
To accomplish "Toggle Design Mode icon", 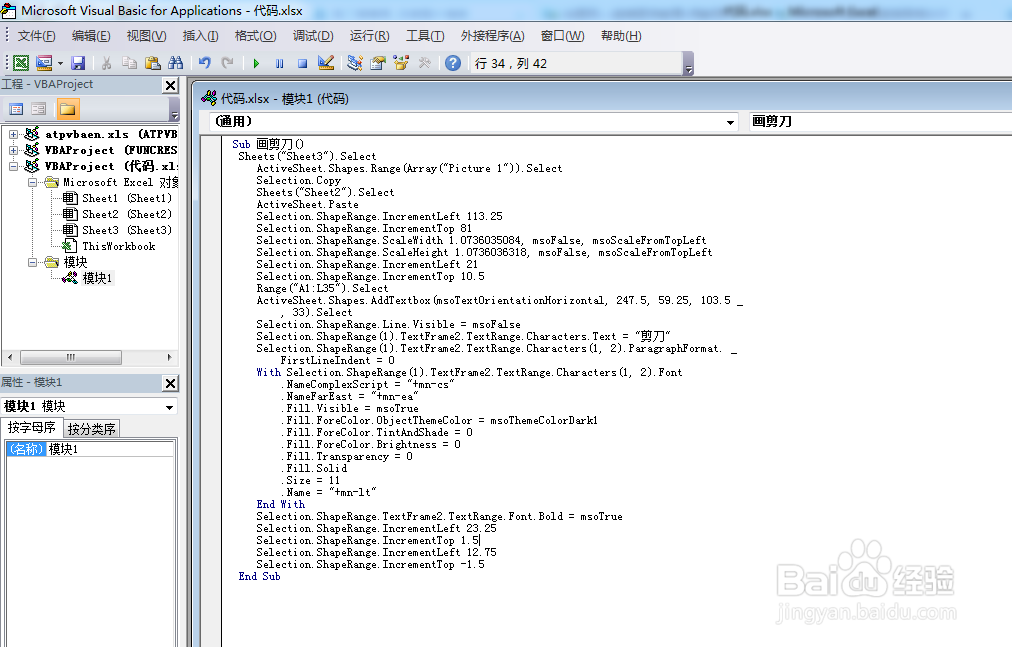I will point(326,63).
